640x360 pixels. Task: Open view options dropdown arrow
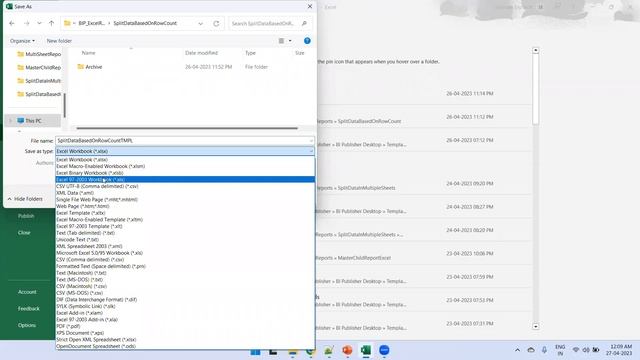click(290, 41)
